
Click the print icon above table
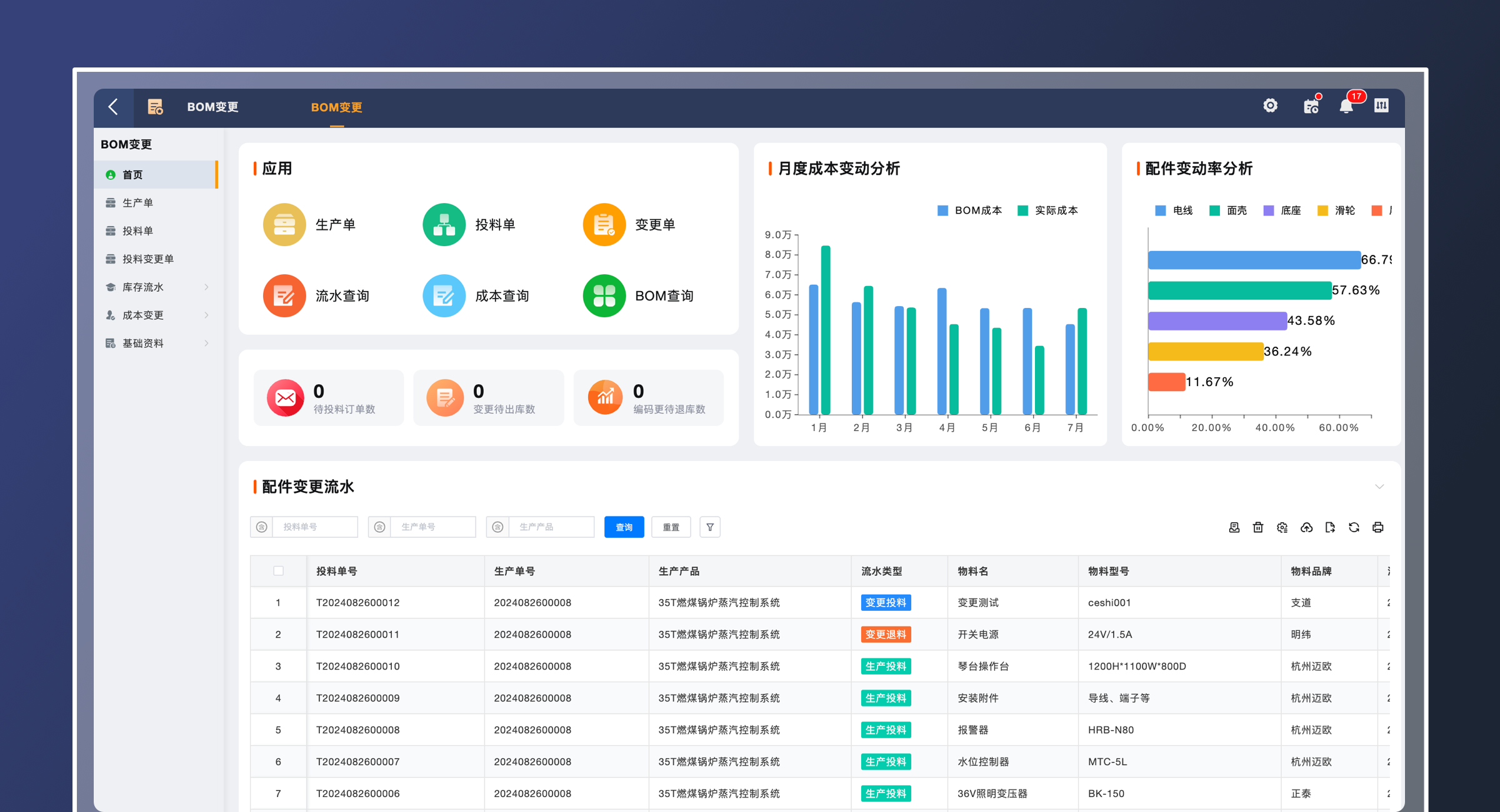pos(1377,527)
